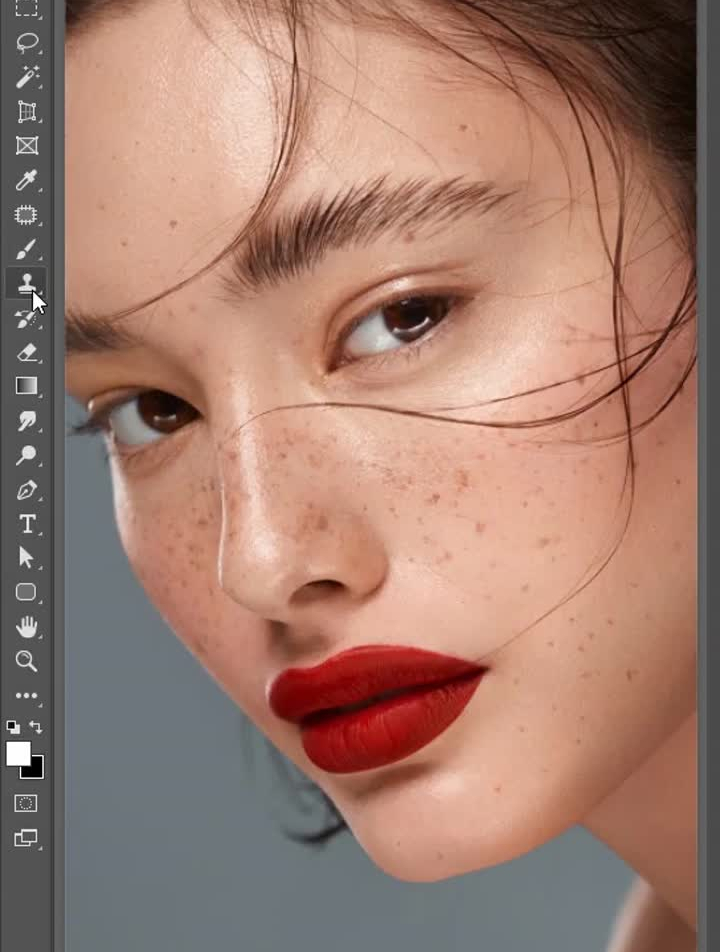Select the Clone Stamp tool
720x952 pixels.
[25, 283]
